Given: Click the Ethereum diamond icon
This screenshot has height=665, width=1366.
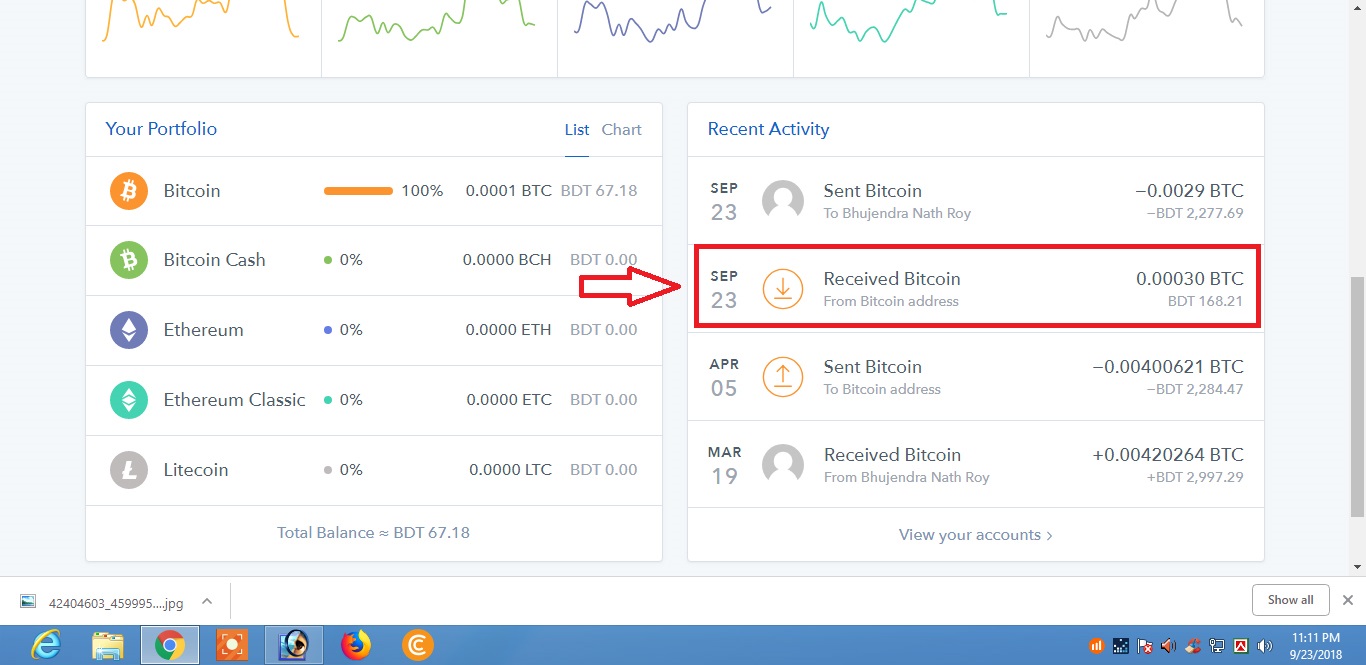Looking at the screenshot, I should tap(129, 330).
